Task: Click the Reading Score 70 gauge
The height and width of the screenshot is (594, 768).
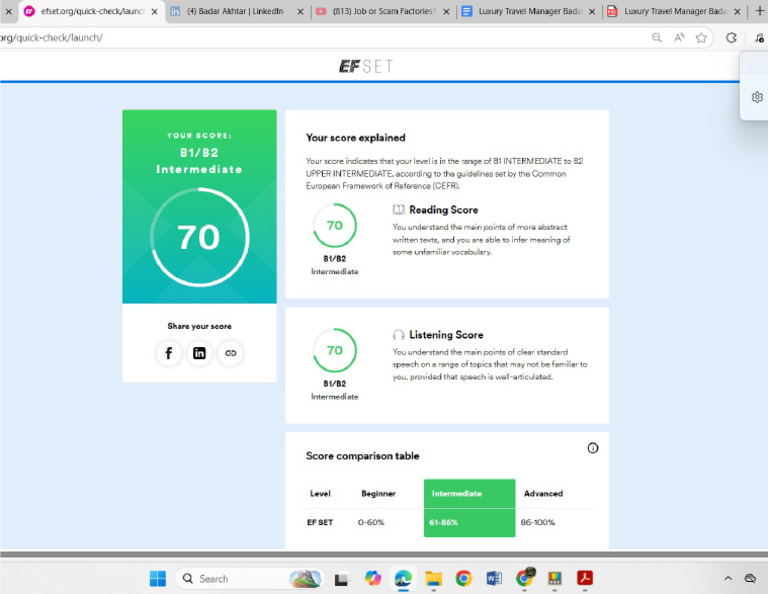Action: [335, 225]
